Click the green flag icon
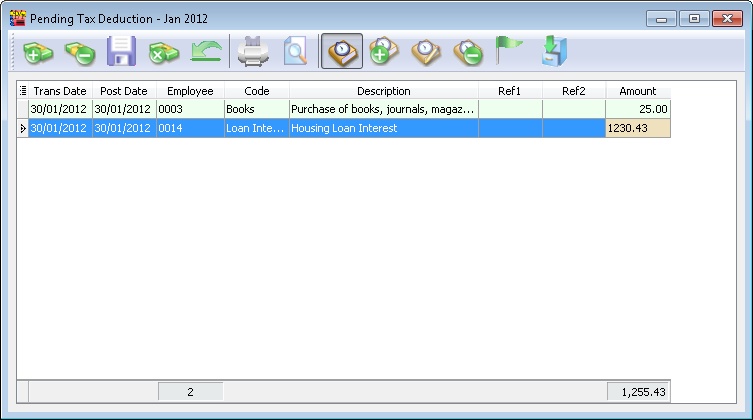Viewport: 753px width, 420px height. pyautogui.click(x=509, y=51)
